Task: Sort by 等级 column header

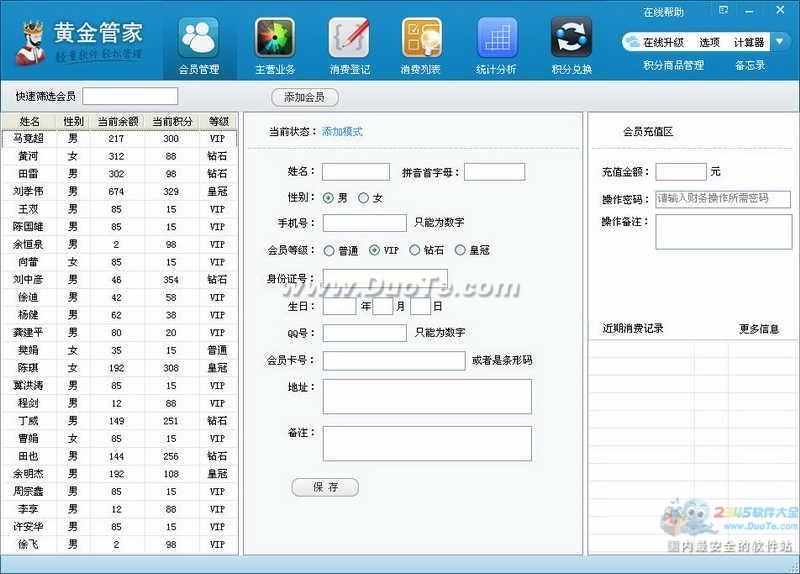Action: click(218, 121)
